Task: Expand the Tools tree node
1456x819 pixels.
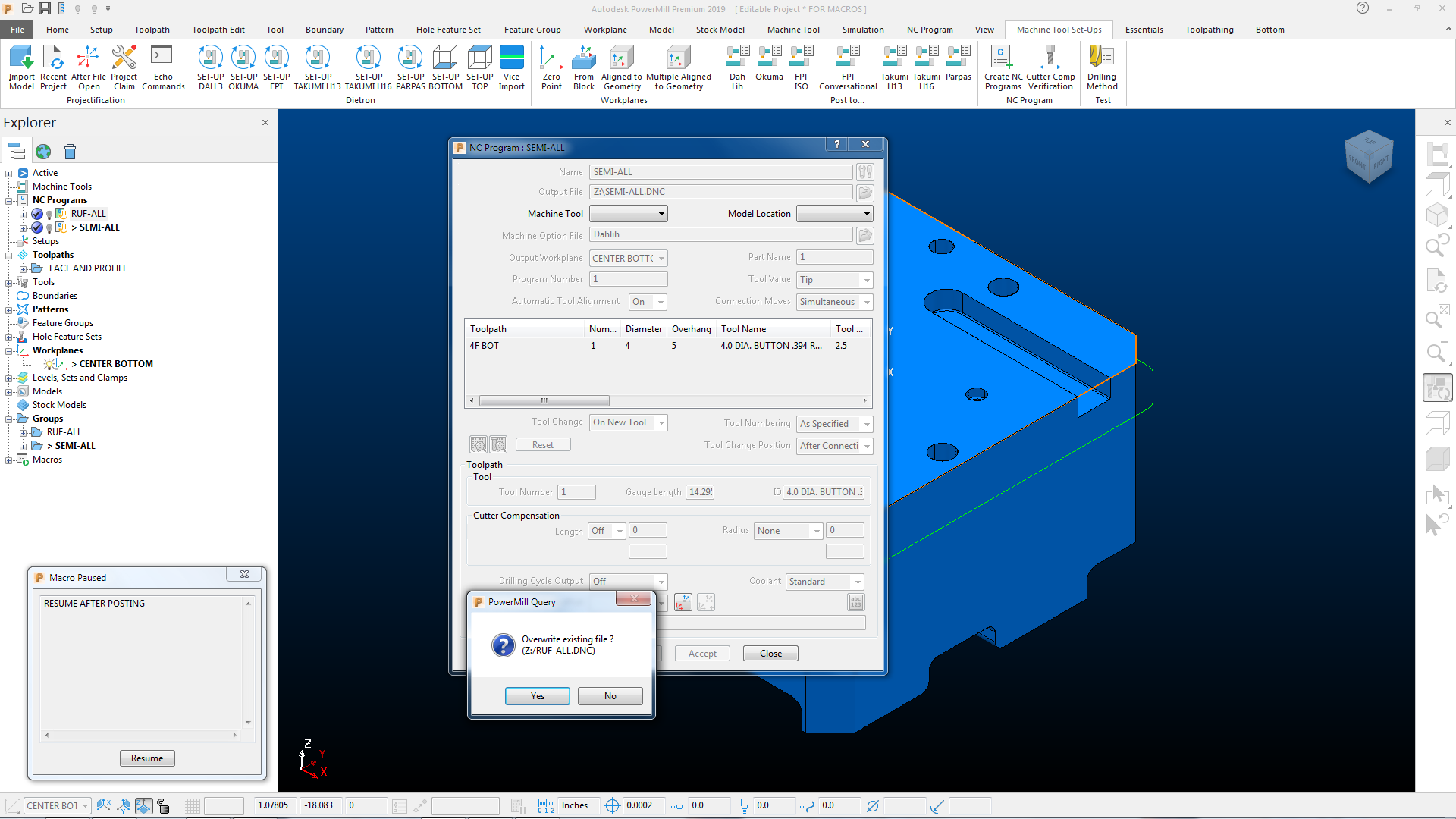Action: tap(9, 283)
